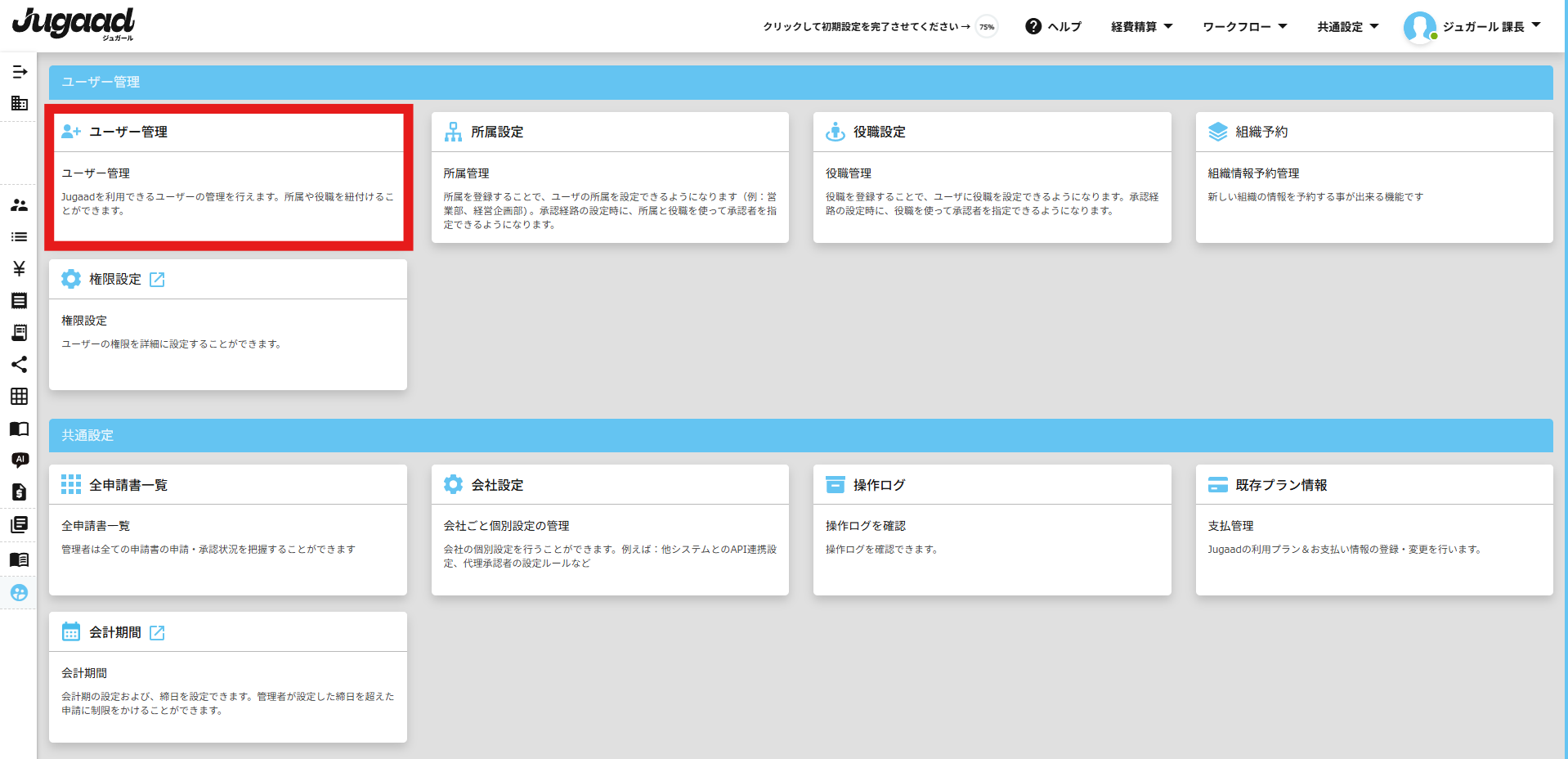Open the yen currency sidebar icon
This screenshot has height=759, width=1568.
[x=20, y=268]
